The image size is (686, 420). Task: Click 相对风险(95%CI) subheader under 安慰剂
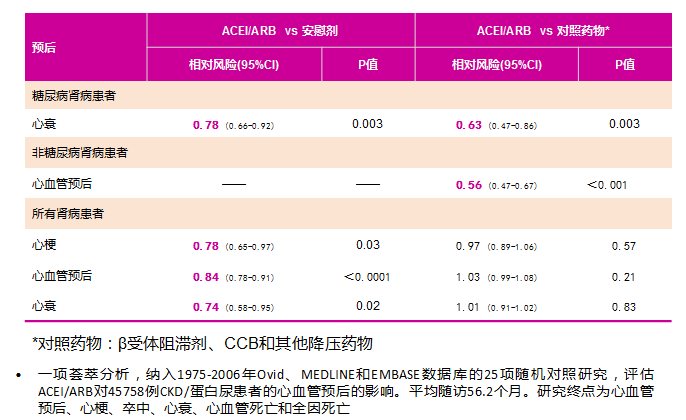click(233, 64)
